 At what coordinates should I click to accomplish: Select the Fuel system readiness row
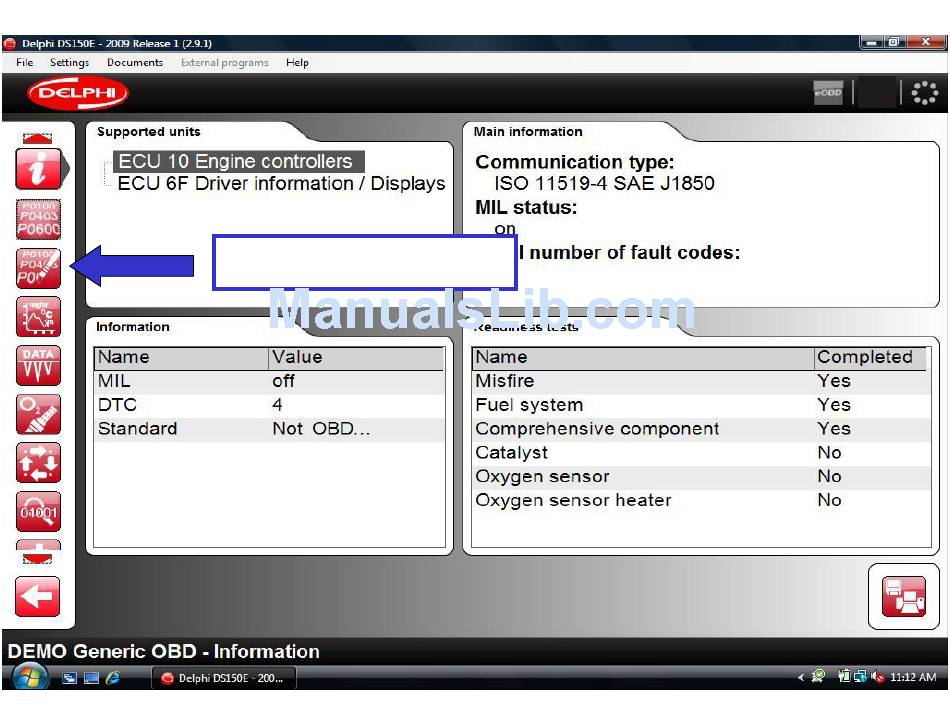click(701, 405)
